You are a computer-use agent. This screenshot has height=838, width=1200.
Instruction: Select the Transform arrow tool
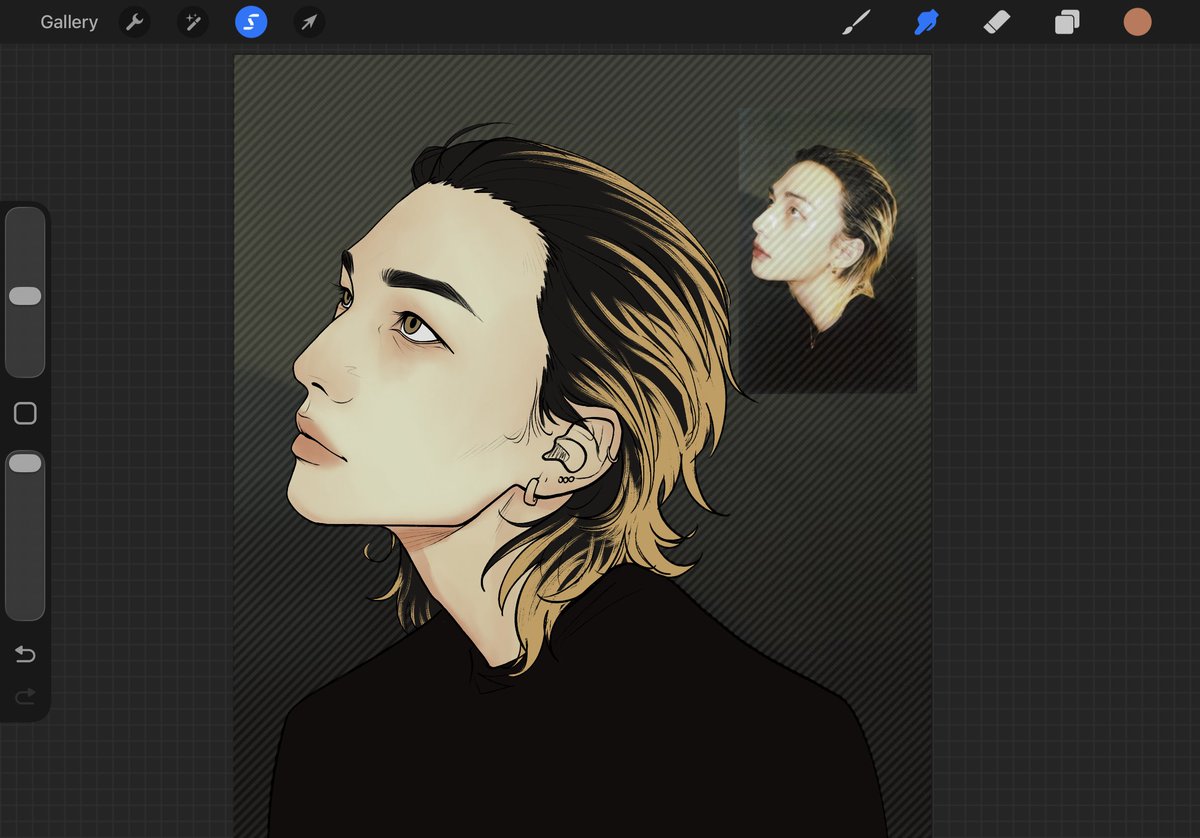(308, 21)
